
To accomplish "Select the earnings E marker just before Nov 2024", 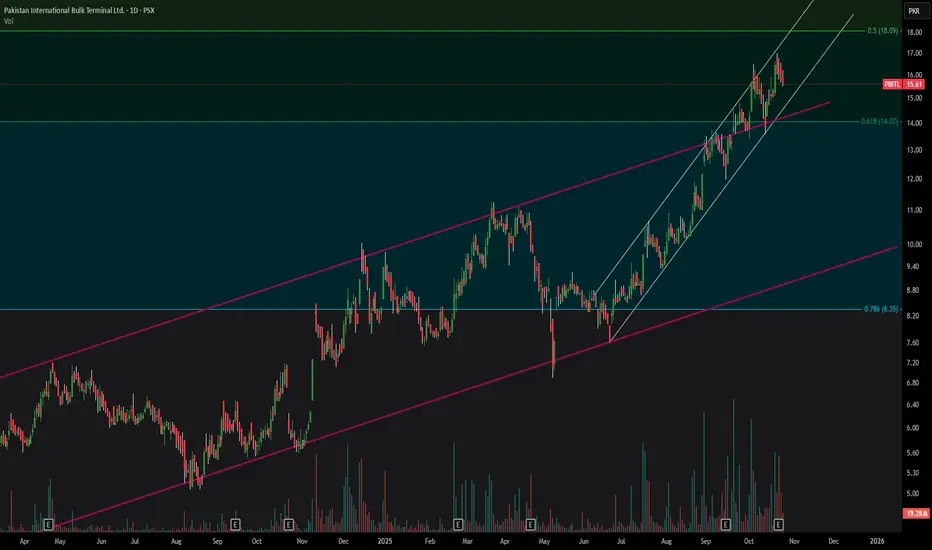I will [288, 524].
